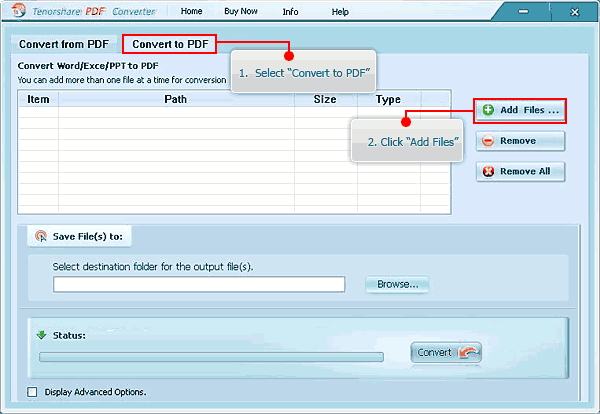Click the Size column header
This screenshot has width=600, height=414.
pos(325,99)
